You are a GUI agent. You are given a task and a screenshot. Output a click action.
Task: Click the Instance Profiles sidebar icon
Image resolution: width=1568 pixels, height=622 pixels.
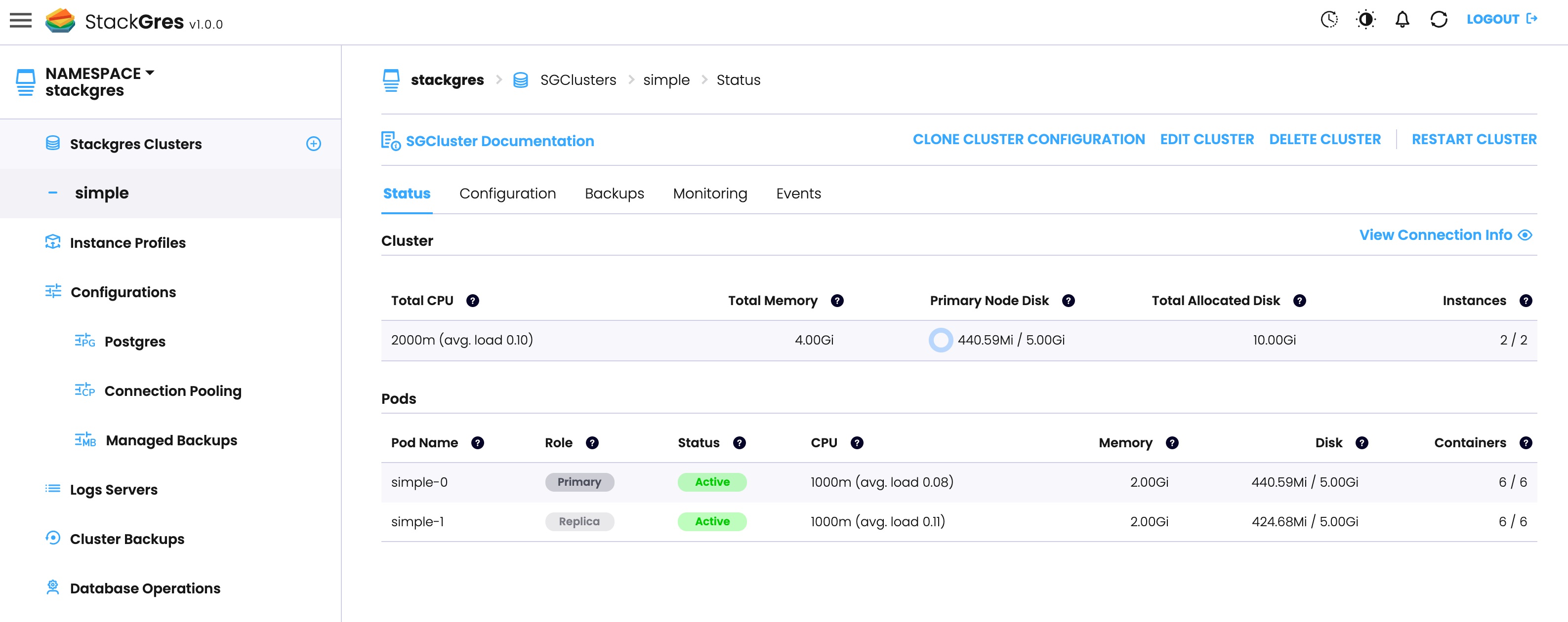[x=51, y=242]
